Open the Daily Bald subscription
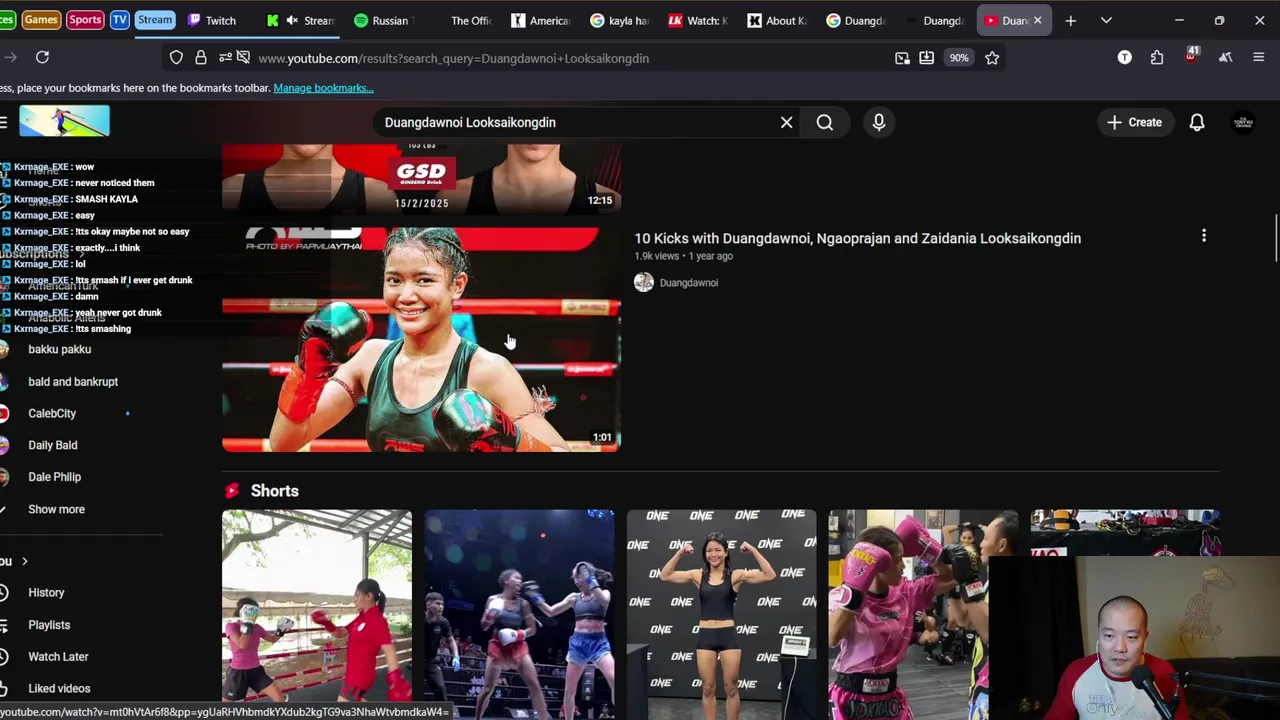The height and width of the screenshot is (720, 1280). [x=53, y=445]
